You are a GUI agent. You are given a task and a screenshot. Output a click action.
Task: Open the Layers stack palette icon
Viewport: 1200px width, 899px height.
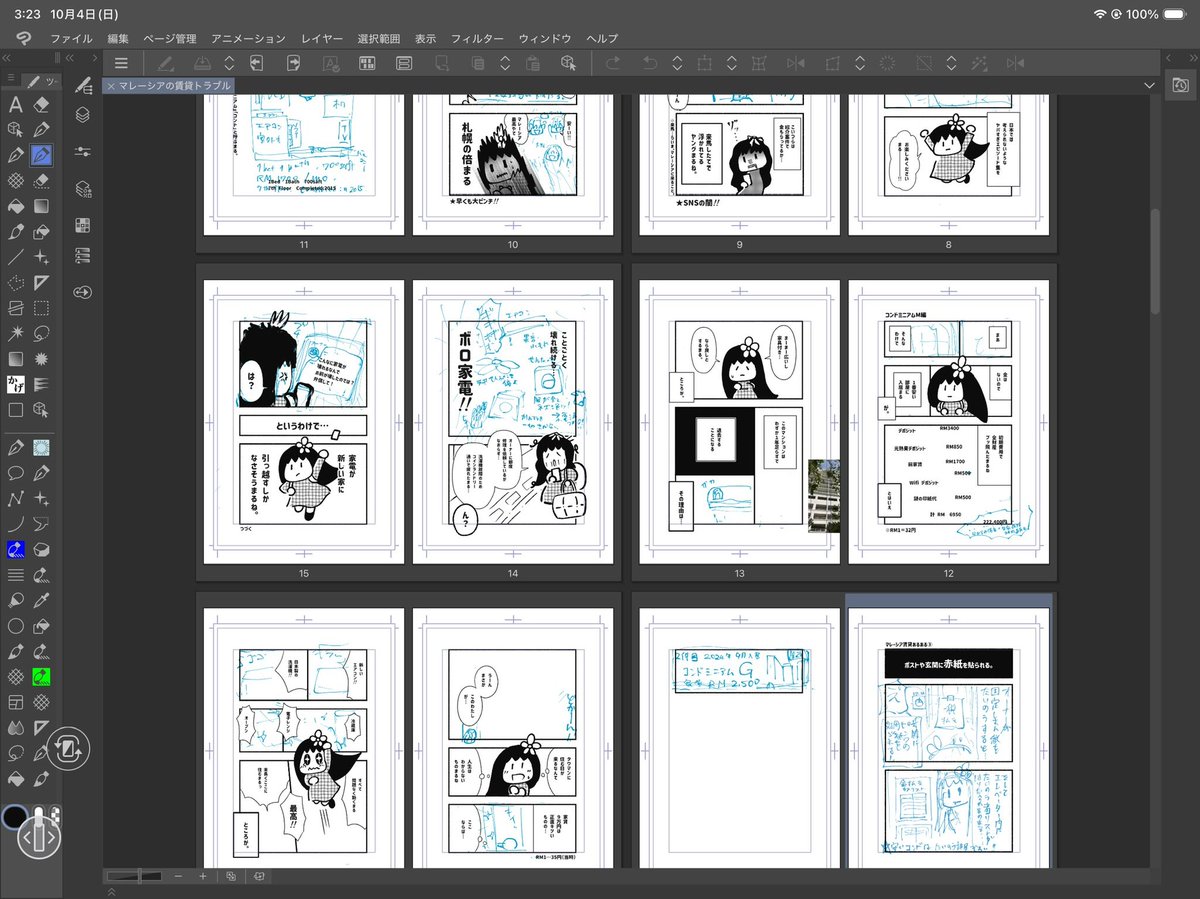[83, 115]
